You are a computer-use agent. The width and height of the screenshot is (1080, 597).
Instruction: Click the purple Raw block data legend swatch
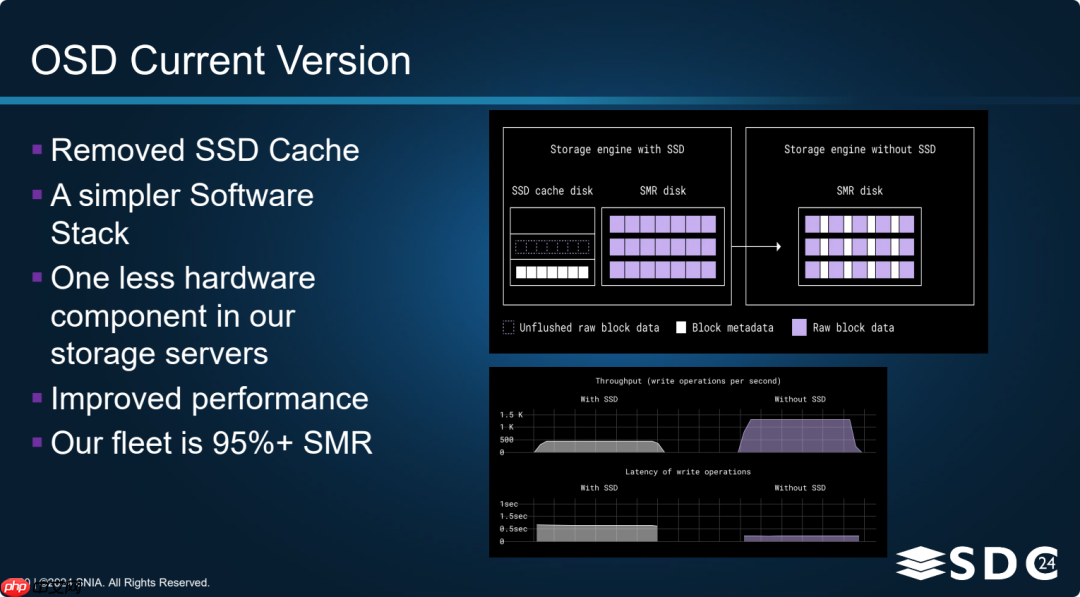click(x=799, y=327)
